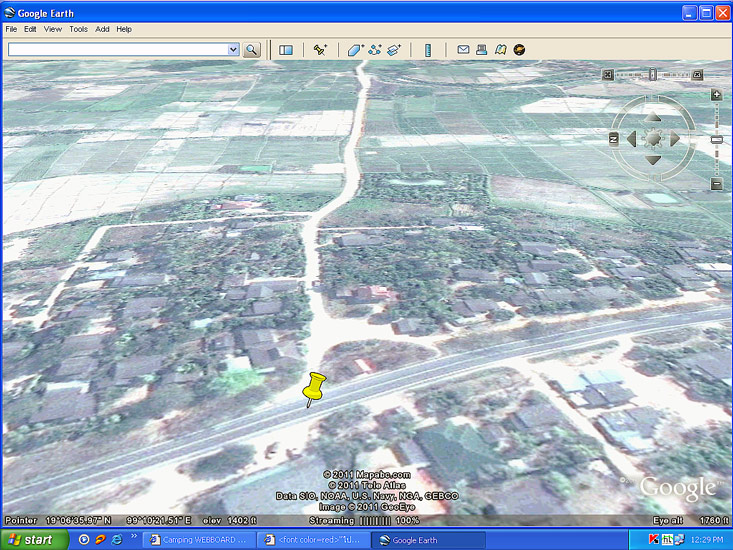Open the Tools menu
The image size is (733, 550).
pos(78,29)
